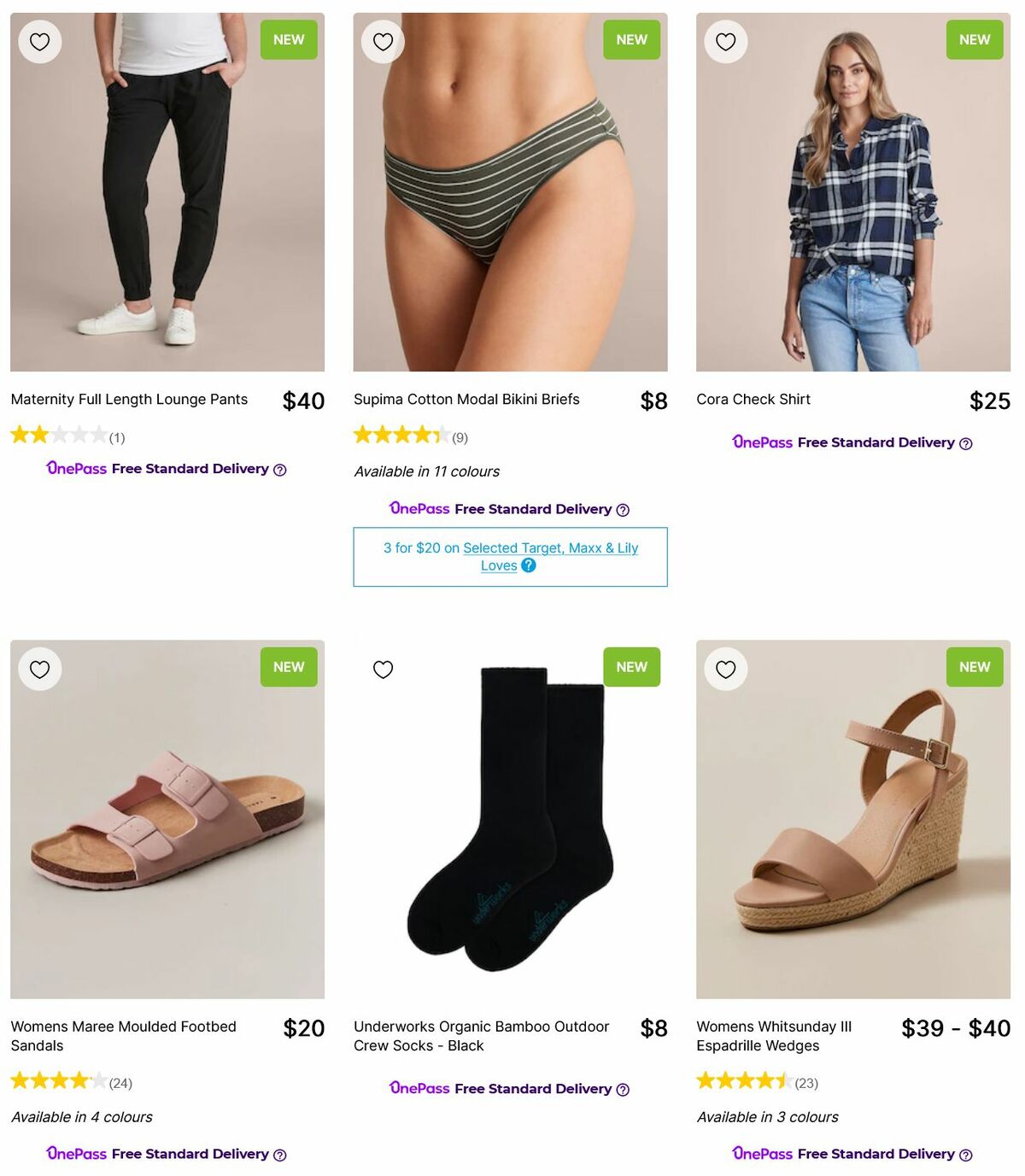Open Selected Target, Maxx & Lily Loves link
Screen dimensions: 1025x1176
pyautogui.click(x=550, y=547)
